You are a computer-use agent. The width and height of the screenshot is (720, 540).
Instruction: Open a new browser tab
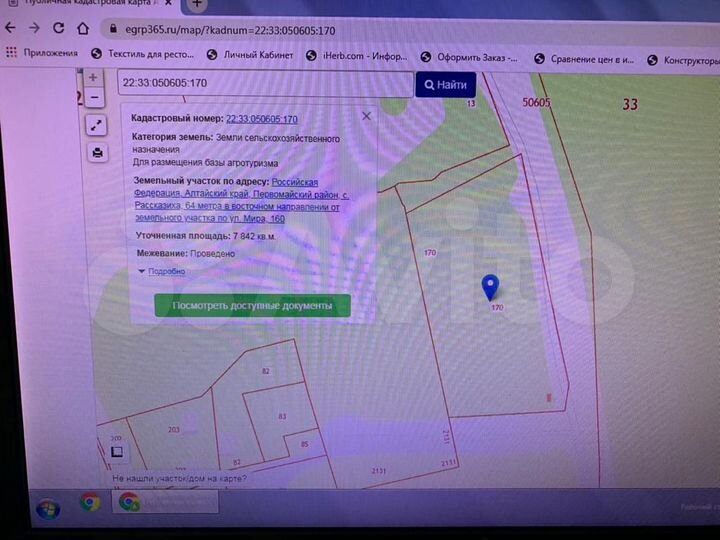point(196,5)
